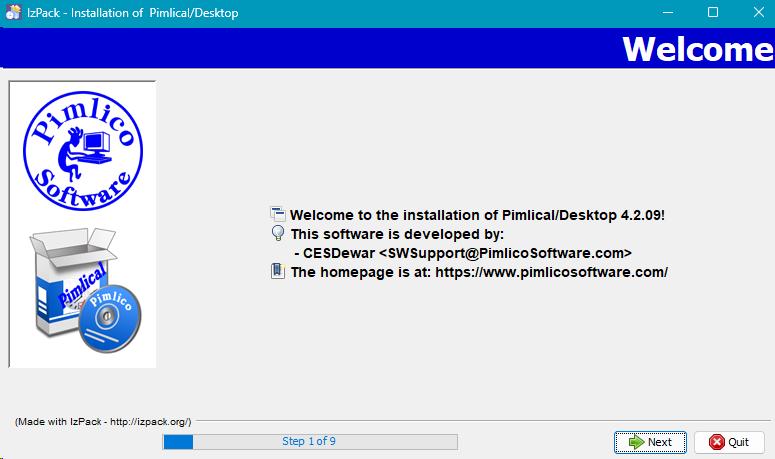The width and height of the screenshot is (775, 459).
Task: Click the Next button
Action: pos(650,442)
